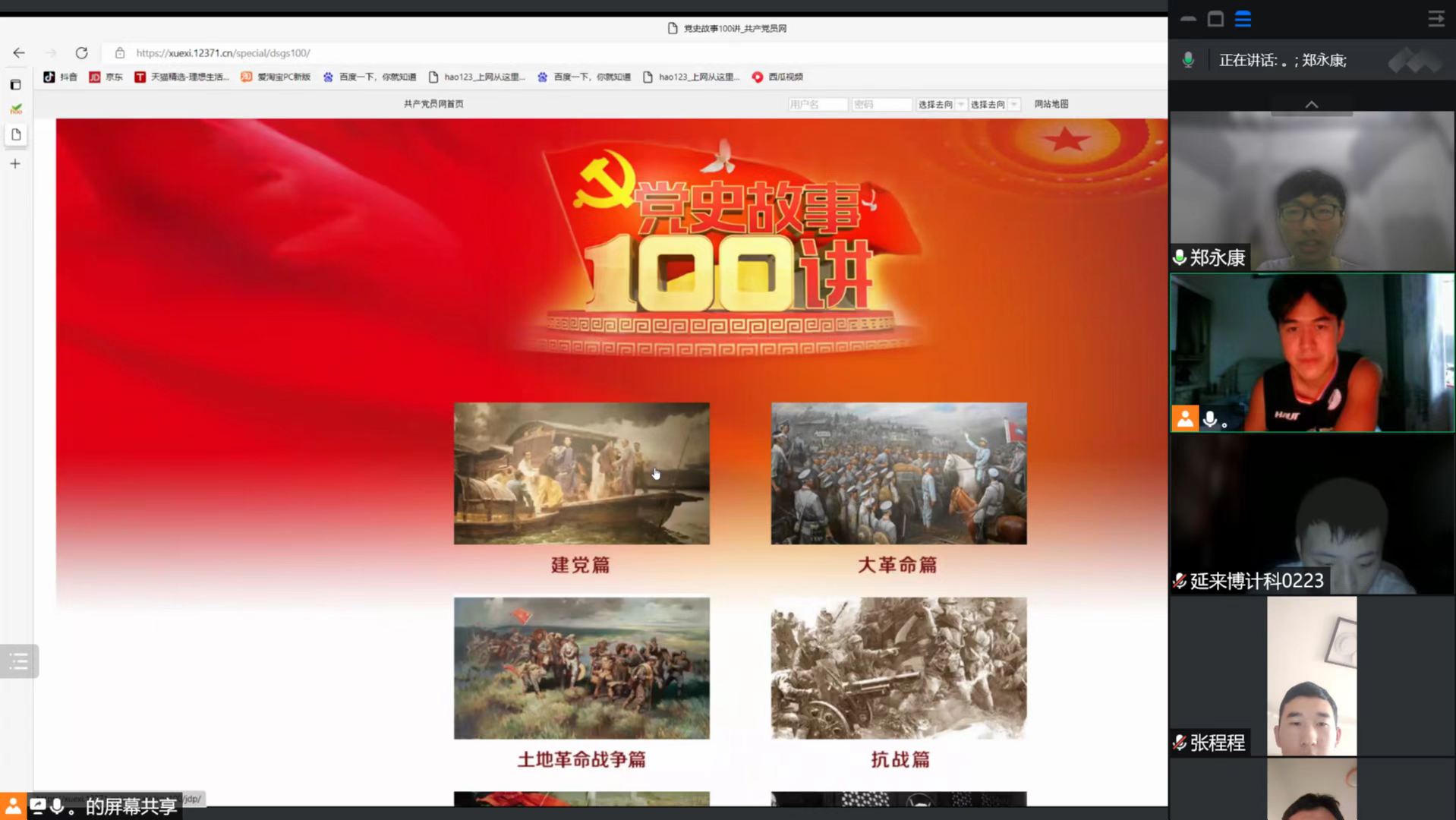Expand the first 选择去向 dropdown
This screenshot has width=1456, height=820.
tap(941, 104)
